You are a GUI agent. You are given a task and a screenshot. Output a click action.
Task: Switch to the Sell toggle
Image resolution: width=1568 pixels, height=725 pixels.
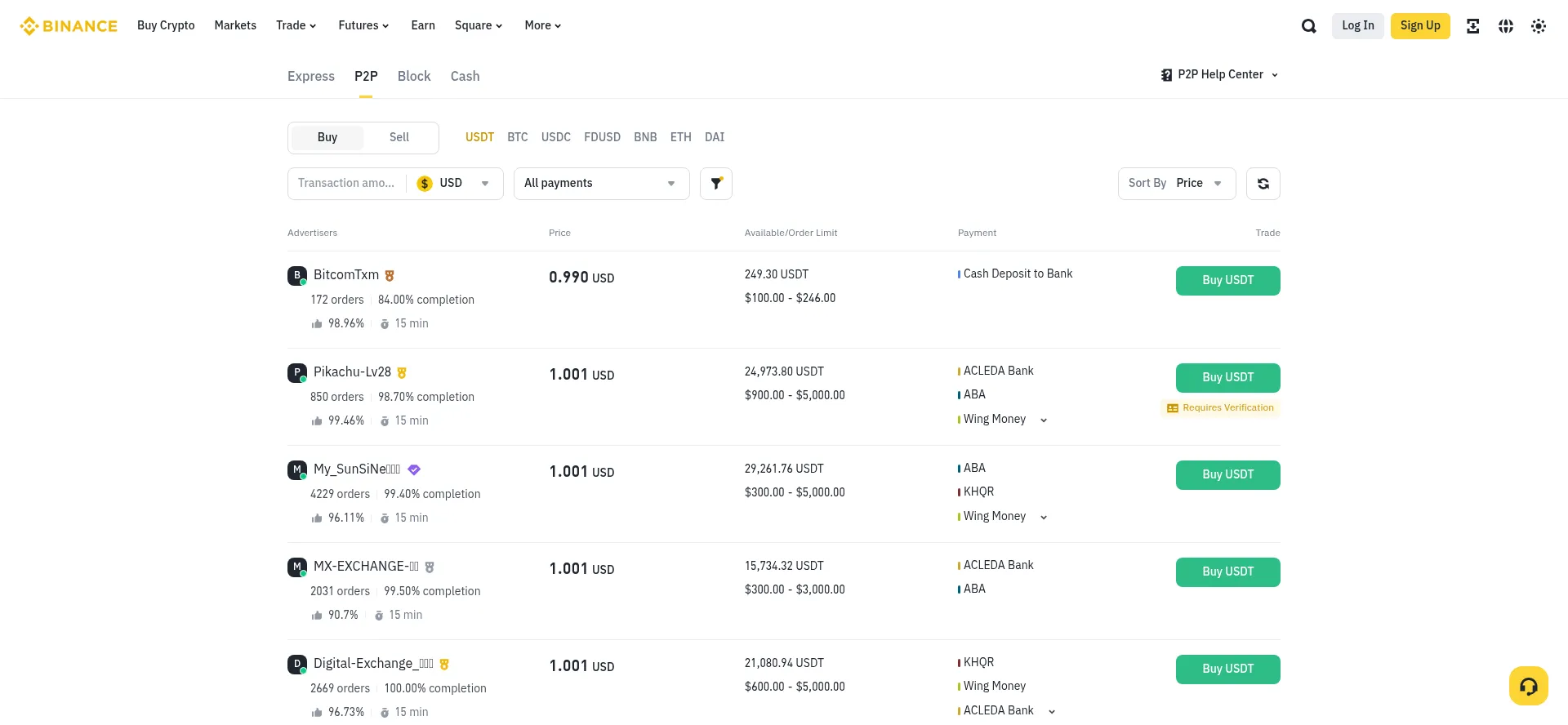(x=399, y=137)
